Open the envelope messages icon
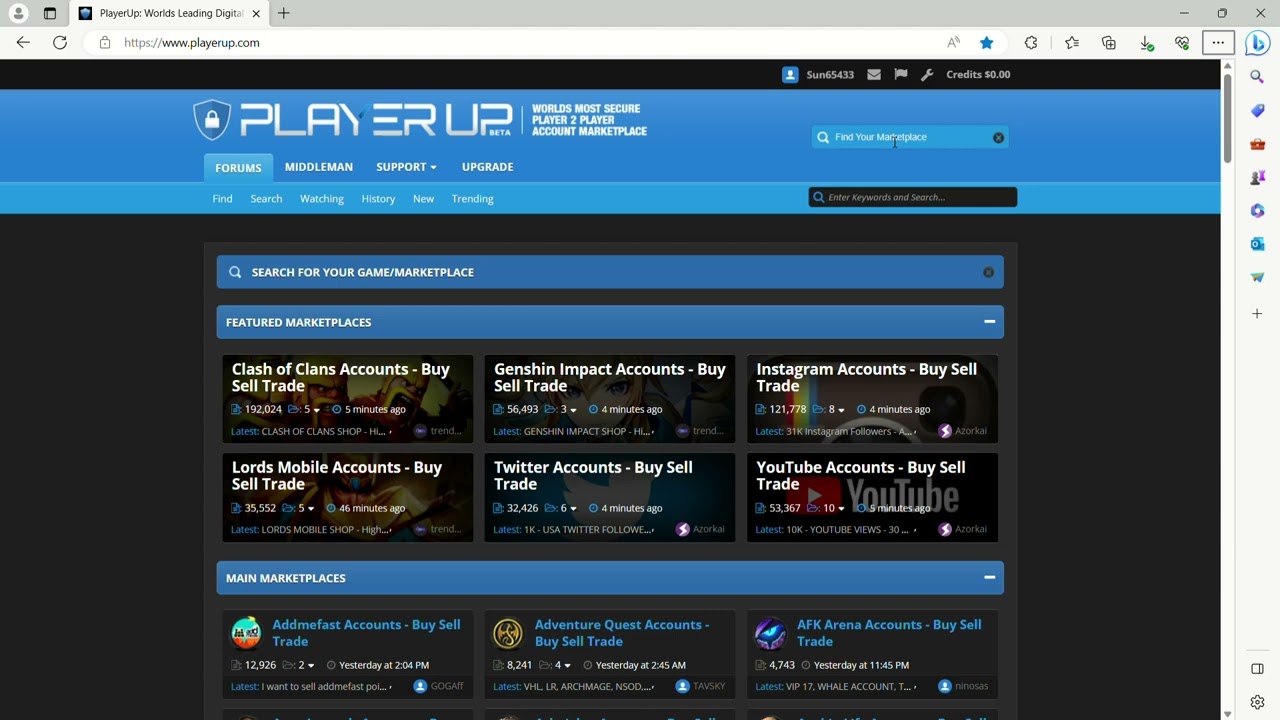1280x720 pixels. (874, 74)
